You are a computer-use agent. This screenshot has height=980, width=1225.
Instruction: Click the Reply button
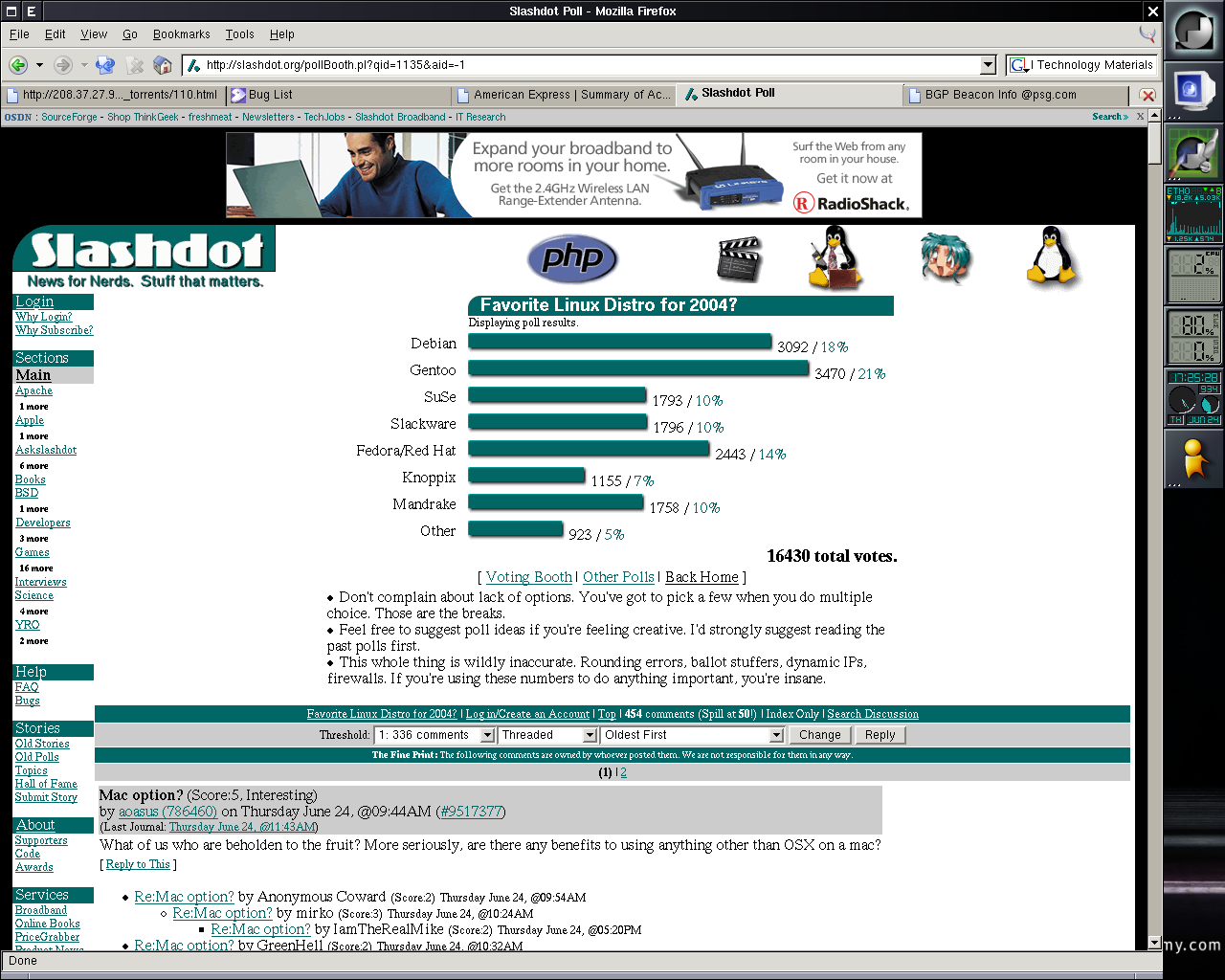tap(880, 735)
